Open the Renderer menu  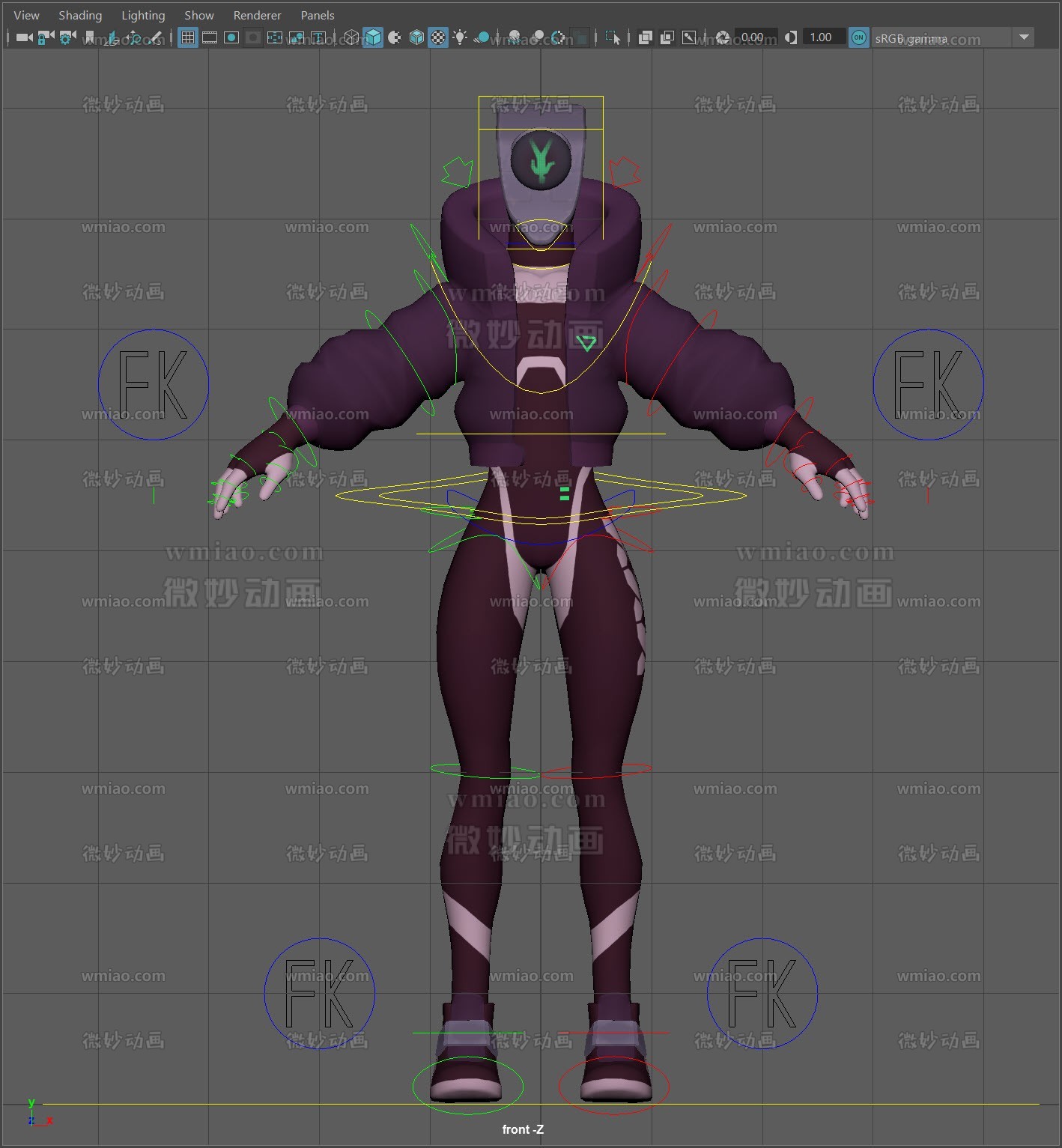(x=257, y=15)
